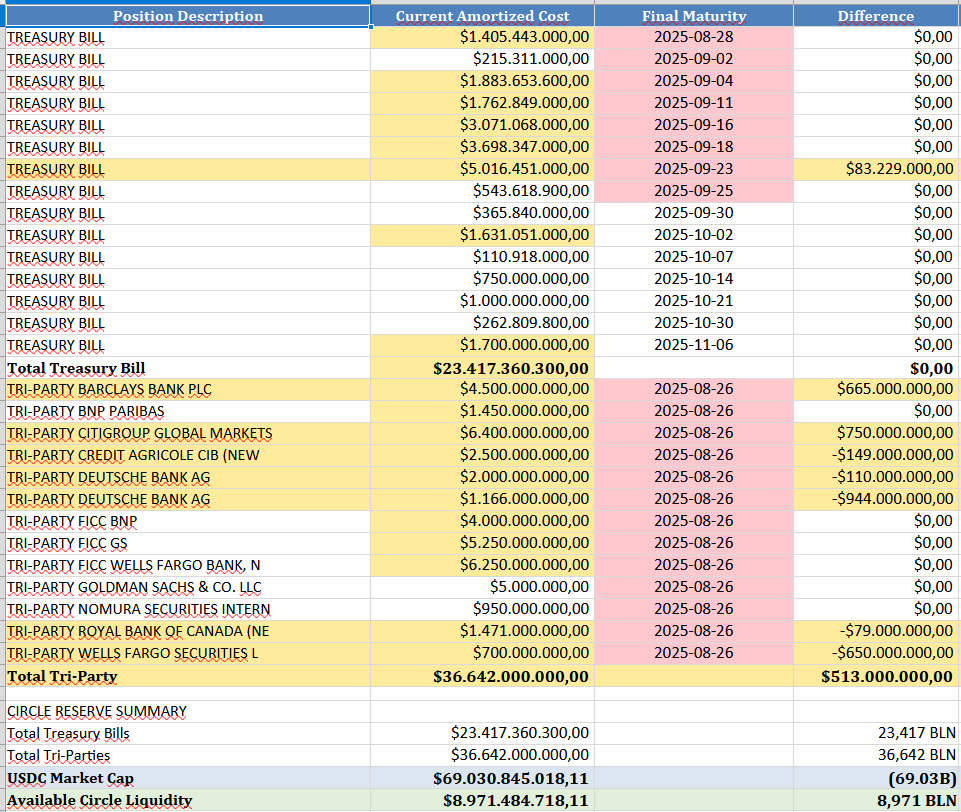Screen dimensions: 961x812
Task: Select TRI-PARTY ROYAL BANK OF CANADA cell
Action: (x=188, y=632)
